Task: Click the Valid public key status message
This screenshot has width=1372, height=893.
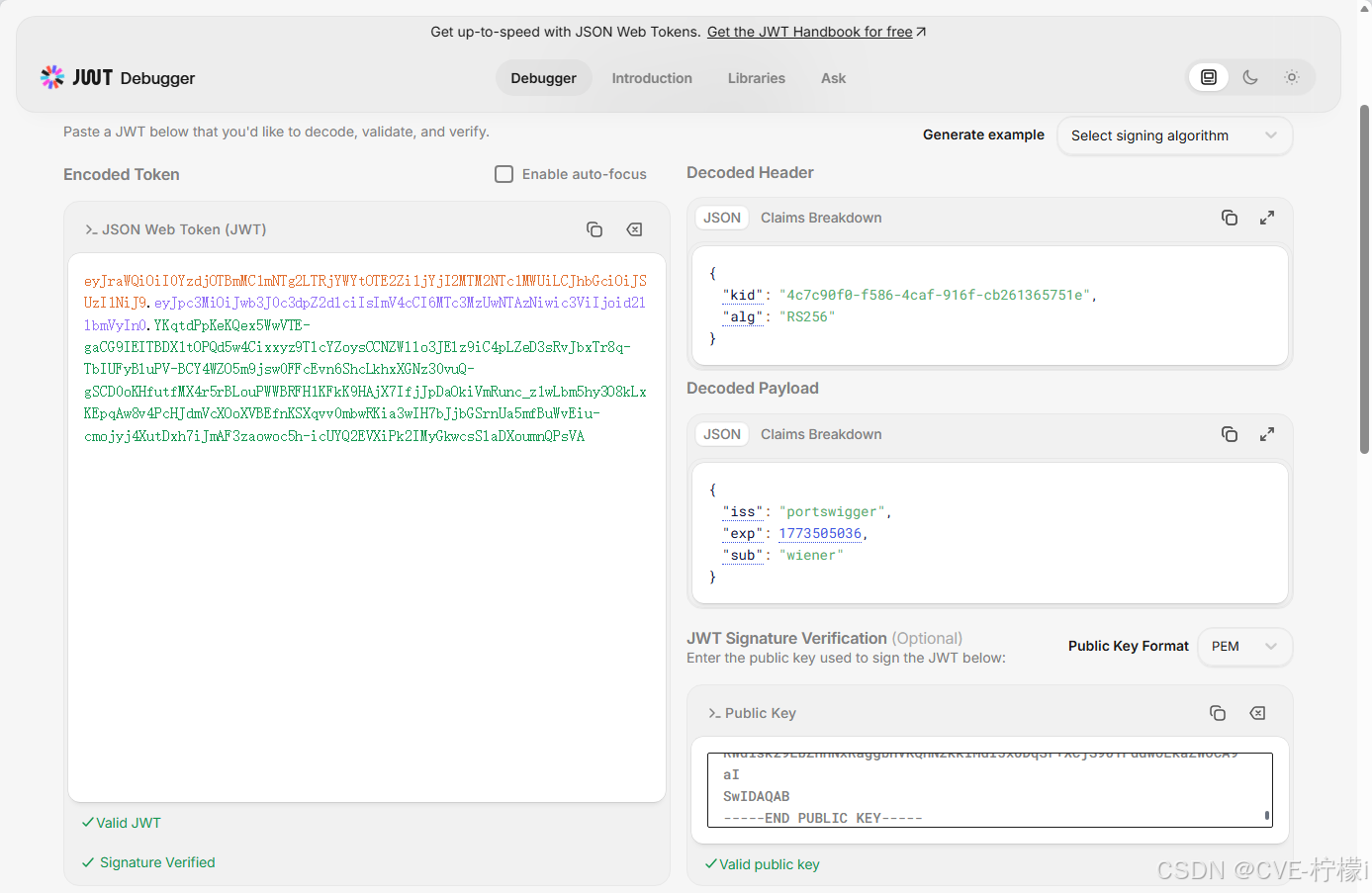Action: pyautogui.click(x=762, y=864)
